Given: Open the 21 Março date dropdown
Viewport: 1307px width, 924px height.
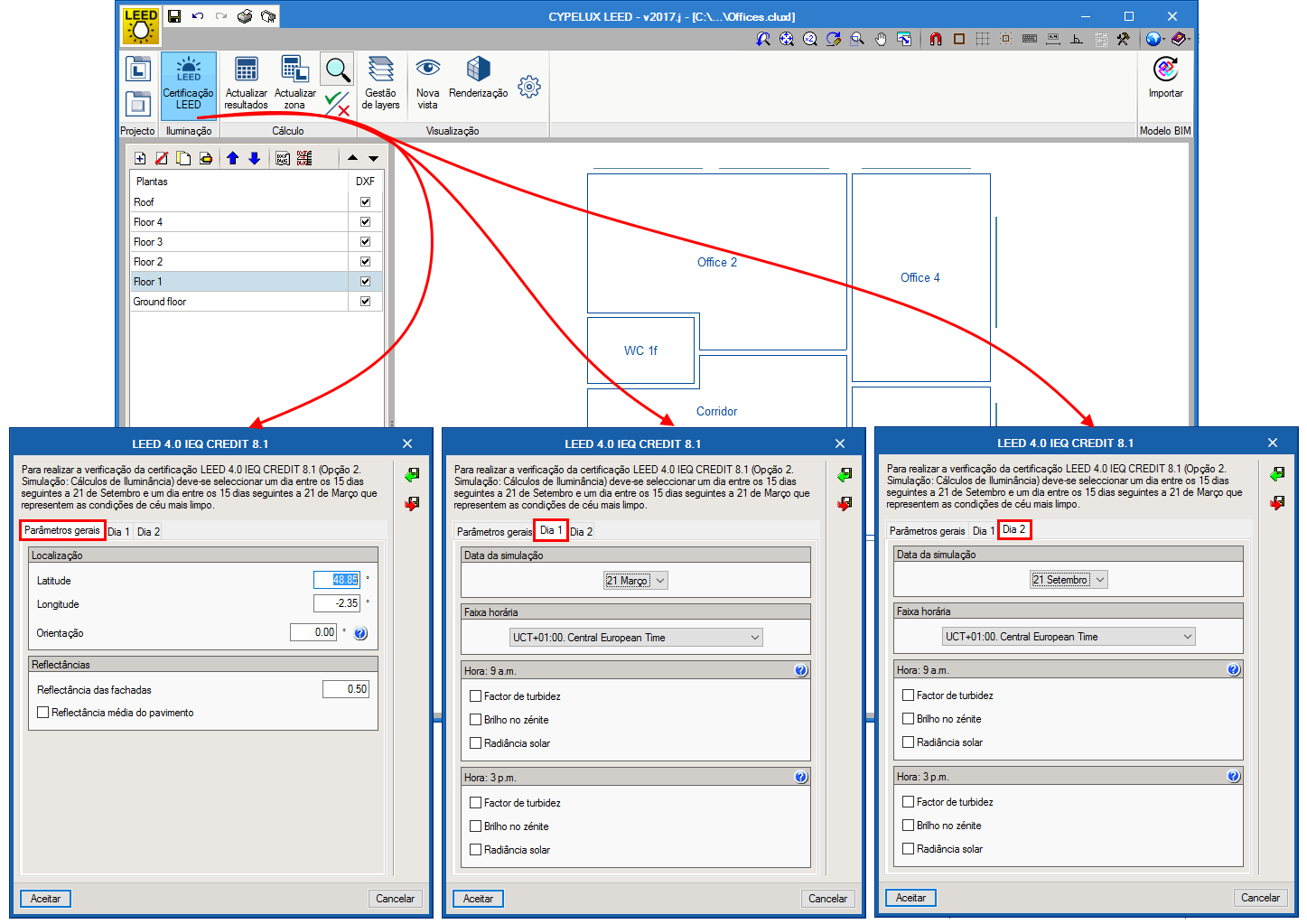Looking at the screenshot, I should 636,581.
